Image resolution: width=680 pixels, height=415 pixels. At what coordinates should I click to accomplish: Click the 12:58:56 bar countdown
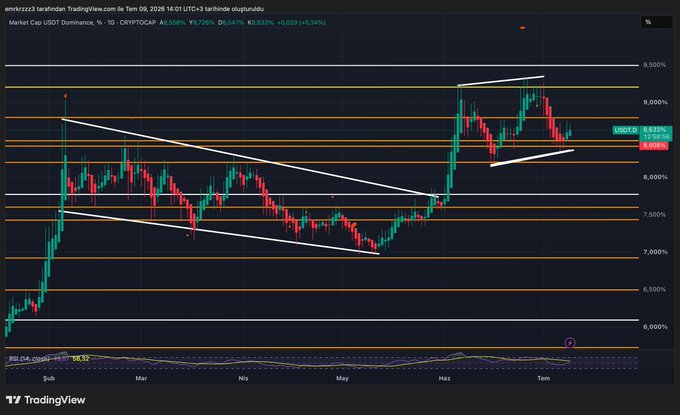[x=656, y=137]
